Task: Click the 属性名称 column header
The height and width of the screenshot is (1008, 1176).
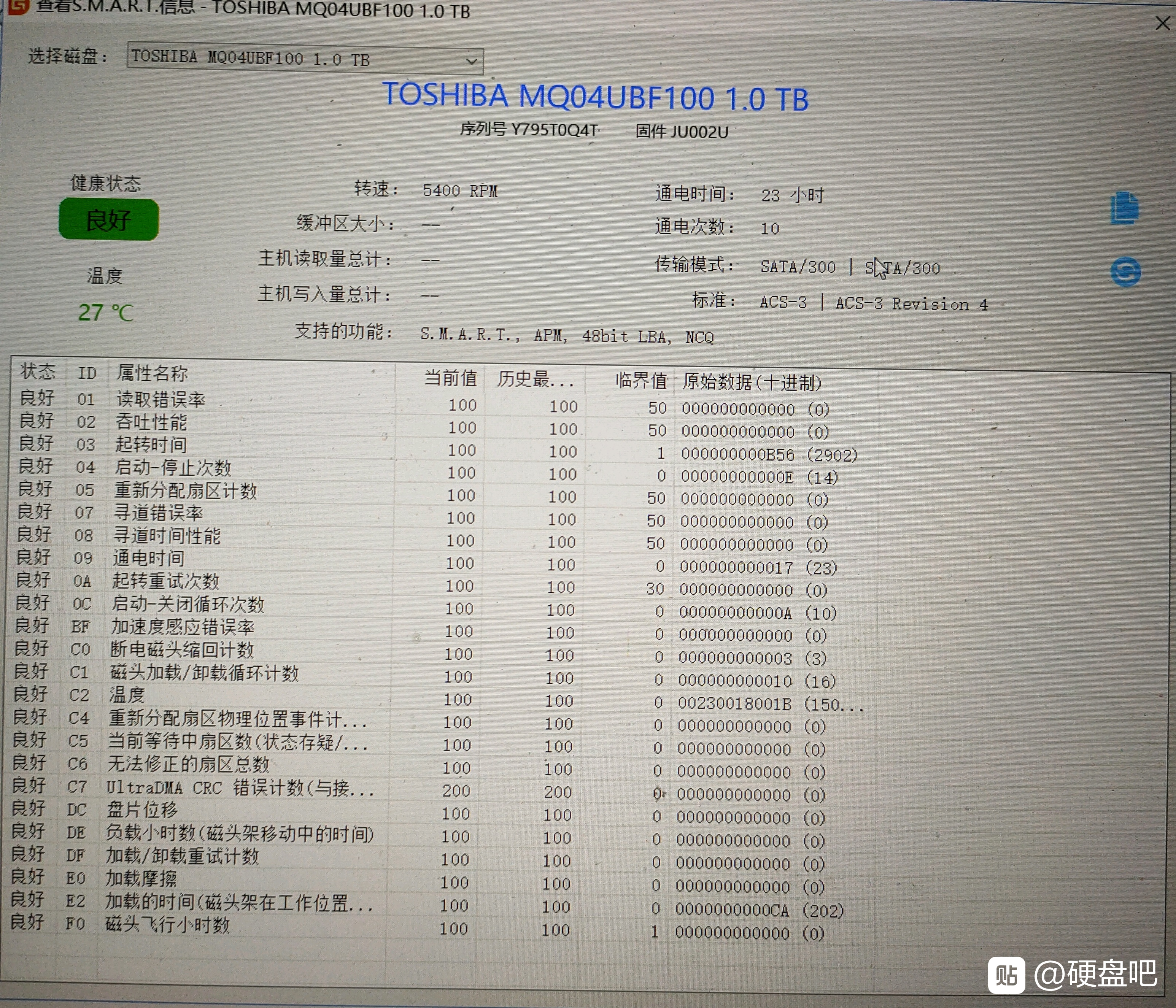Action: pos(152,373)
